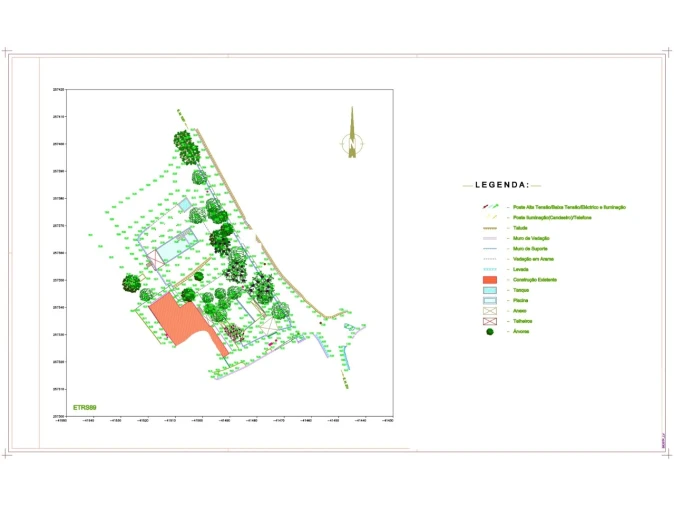Select the Piscina rectangle legend symbol
The height and width of the screenshot is (506, 674).
(490, 300)
